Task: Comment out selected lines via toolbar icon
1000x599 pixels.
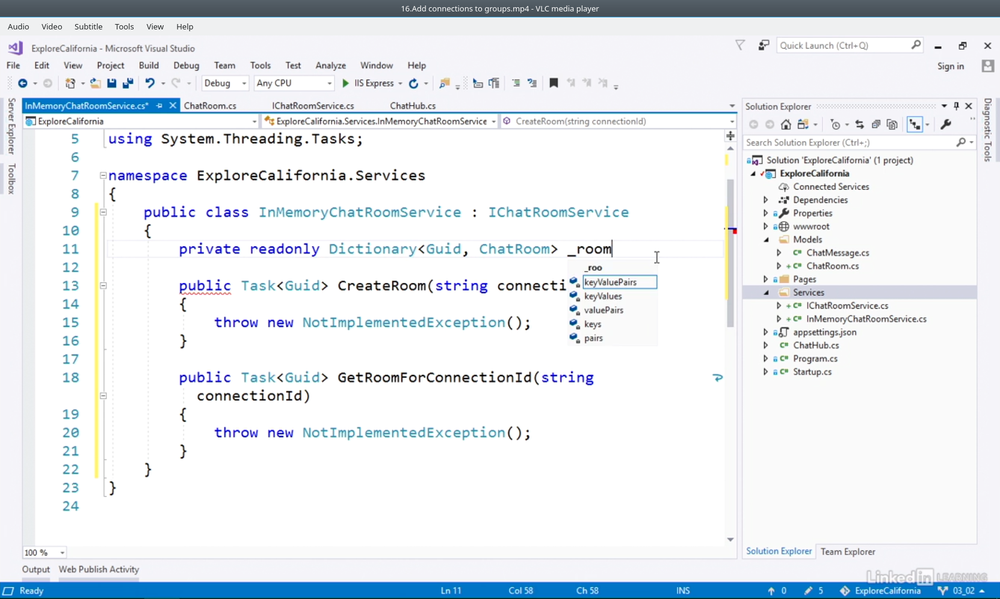Action: 516,83
